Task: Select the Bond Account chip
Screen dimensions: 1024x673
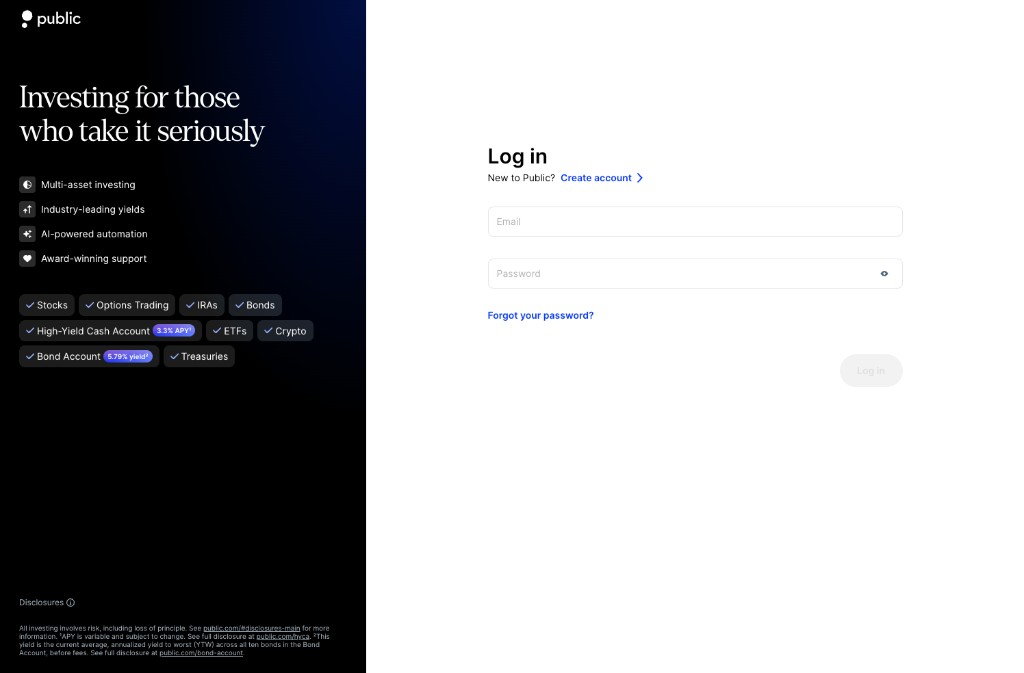Action: 89,356
